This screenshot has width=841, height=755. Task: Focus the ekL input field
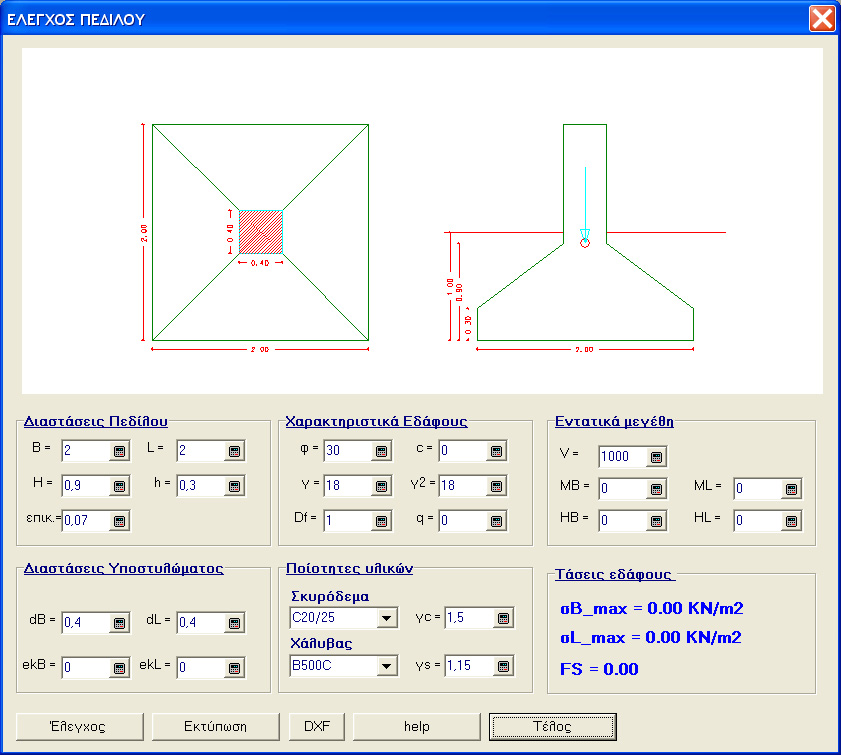point(201,668)
